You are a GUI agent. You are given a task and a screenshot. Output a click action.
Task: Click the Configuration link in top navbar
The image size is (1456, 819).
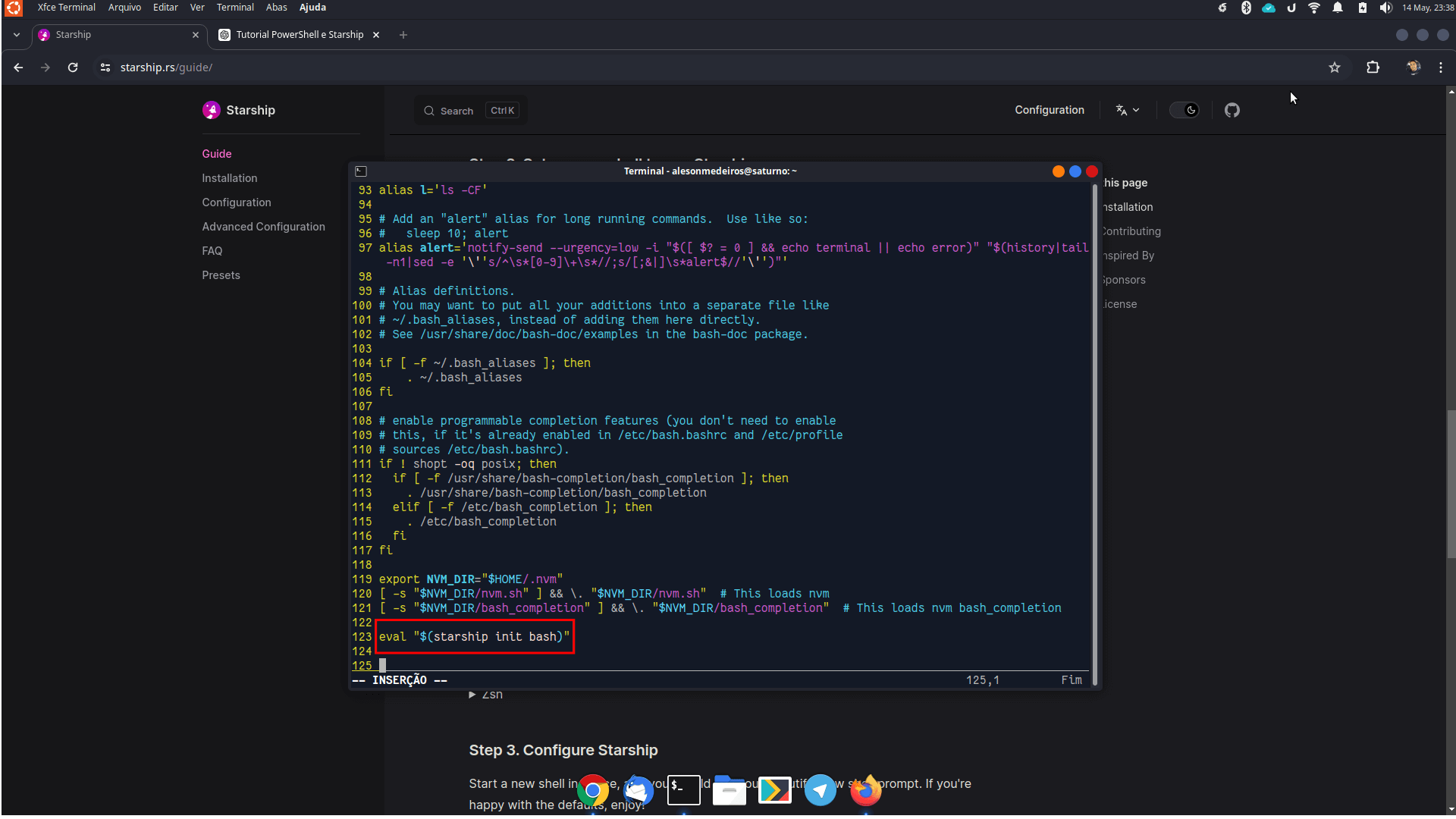(x=1050, y=110)
